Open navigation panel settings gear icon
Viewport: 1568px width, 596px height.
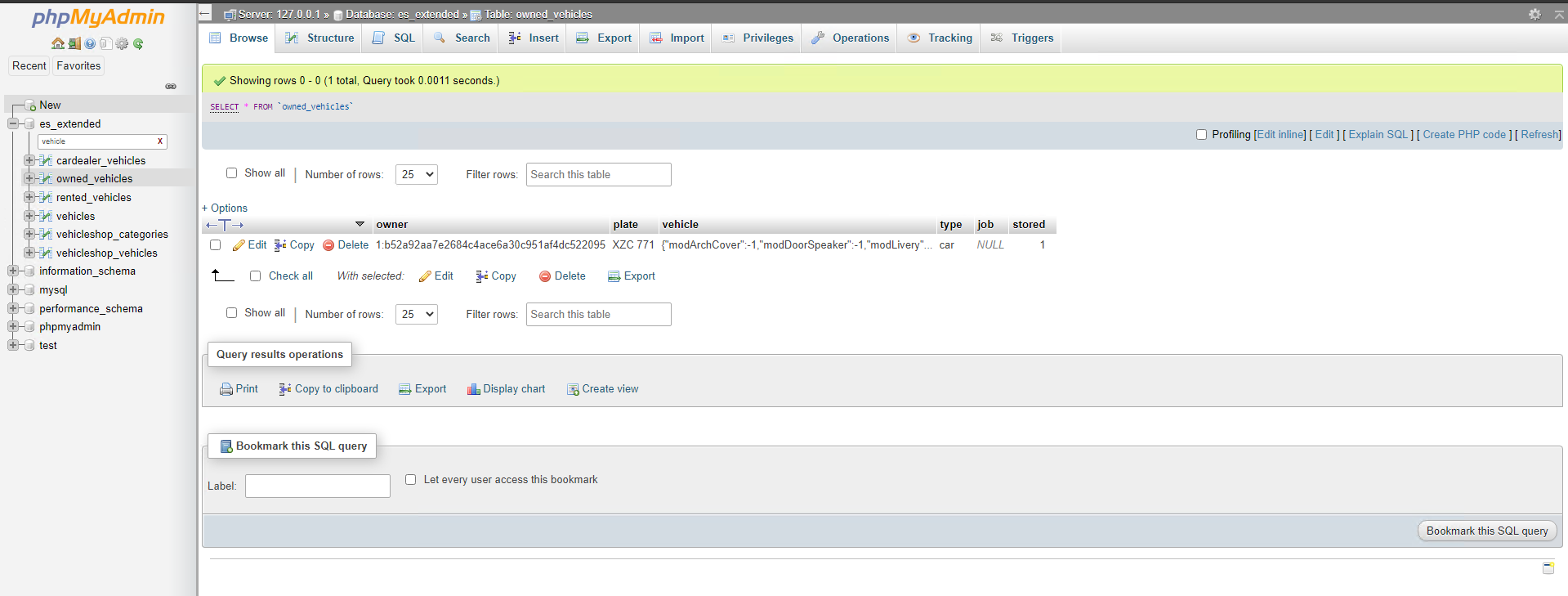pos(122,43)
